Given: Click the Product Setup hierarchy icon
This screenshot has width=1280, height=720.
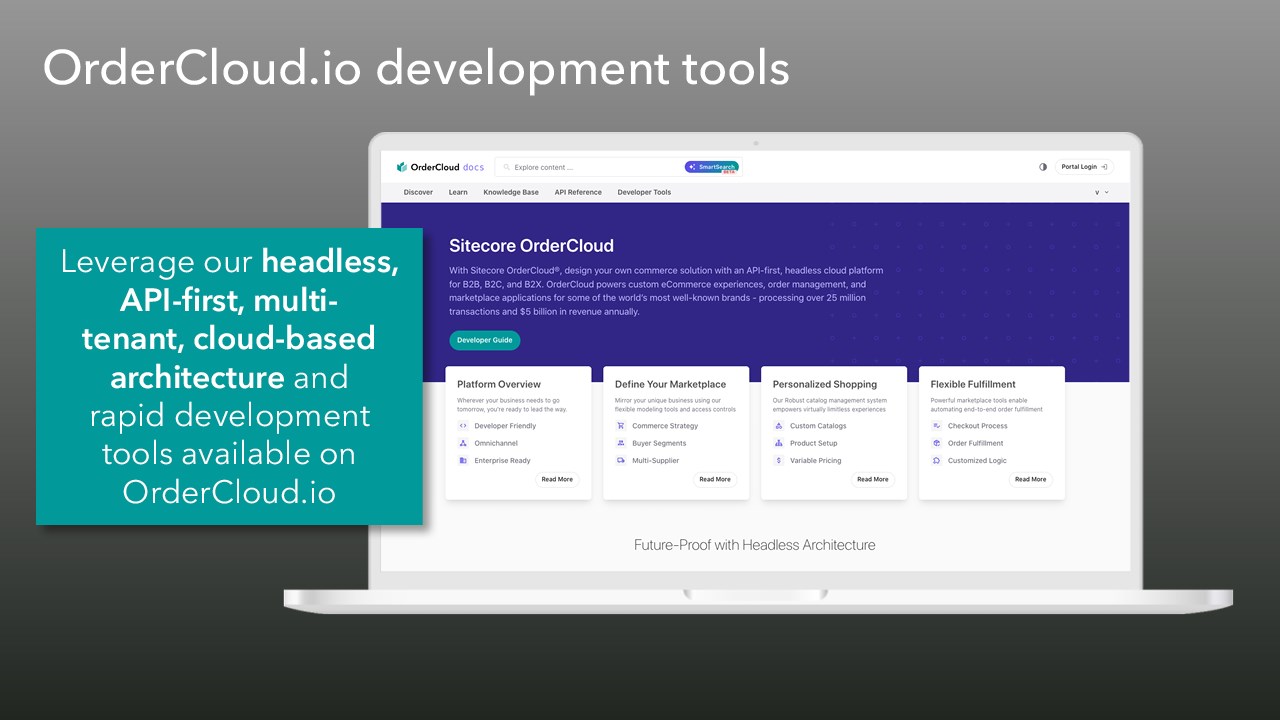Looking at the screenshot, I should pos(779,443).
